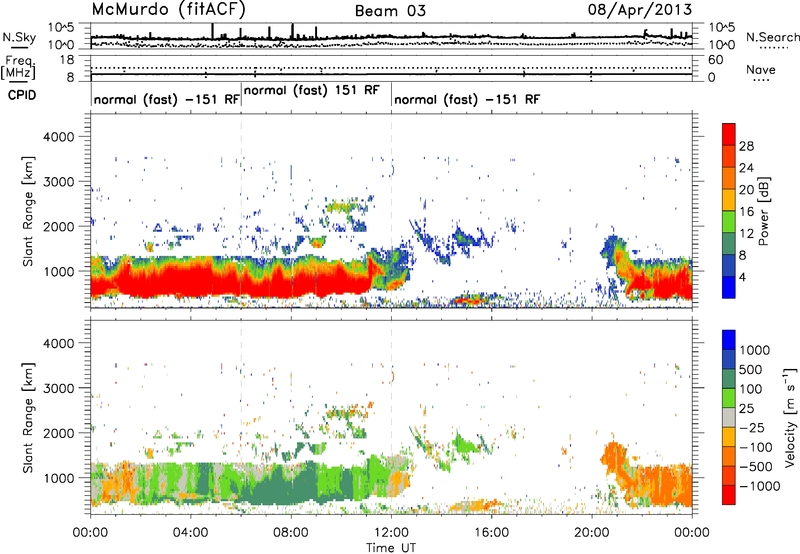Click the 3000 tick label on velocity panel

point(58,388)
